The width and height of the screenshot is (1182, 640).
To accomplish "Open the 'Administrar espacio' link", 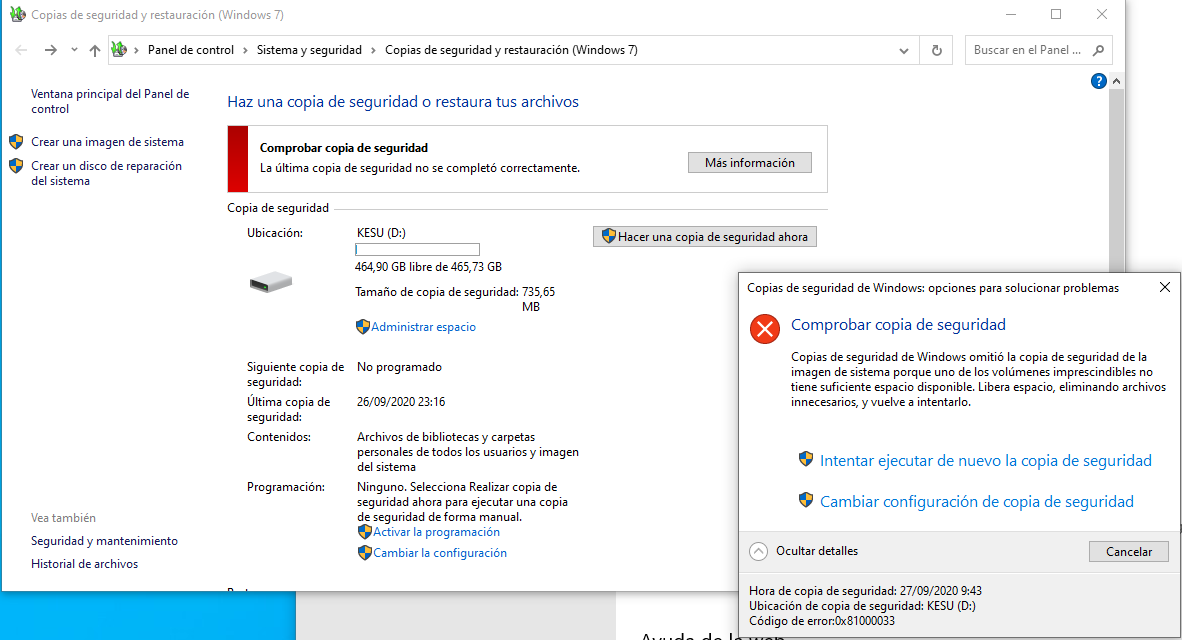I will (x=424, y=327).
